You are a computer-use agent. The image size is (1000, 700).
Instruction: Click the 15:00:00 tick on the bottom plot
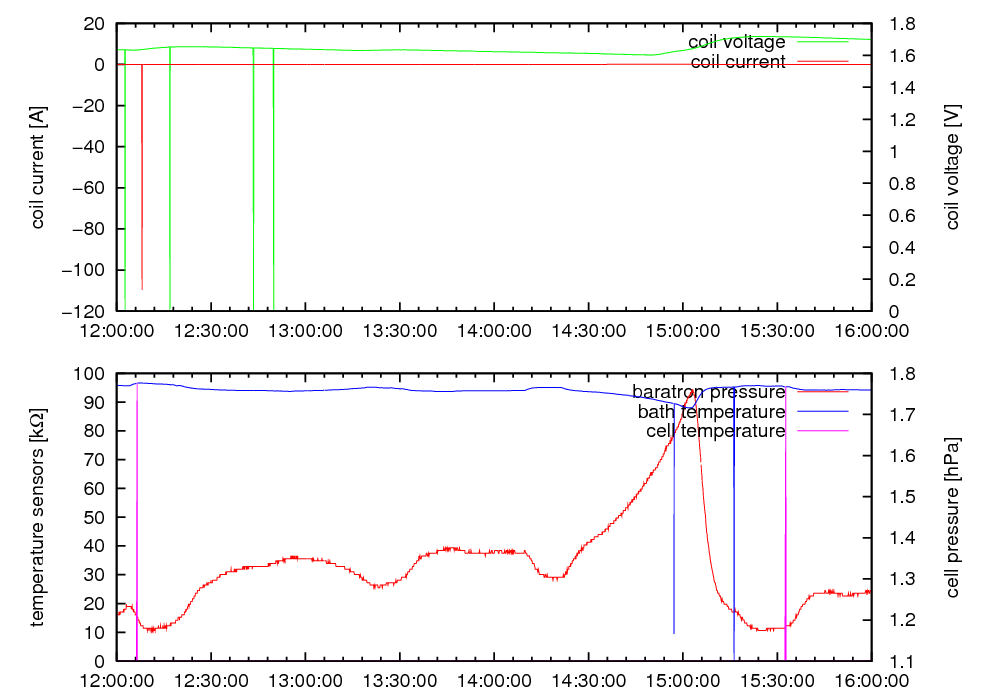pos(682,679)
